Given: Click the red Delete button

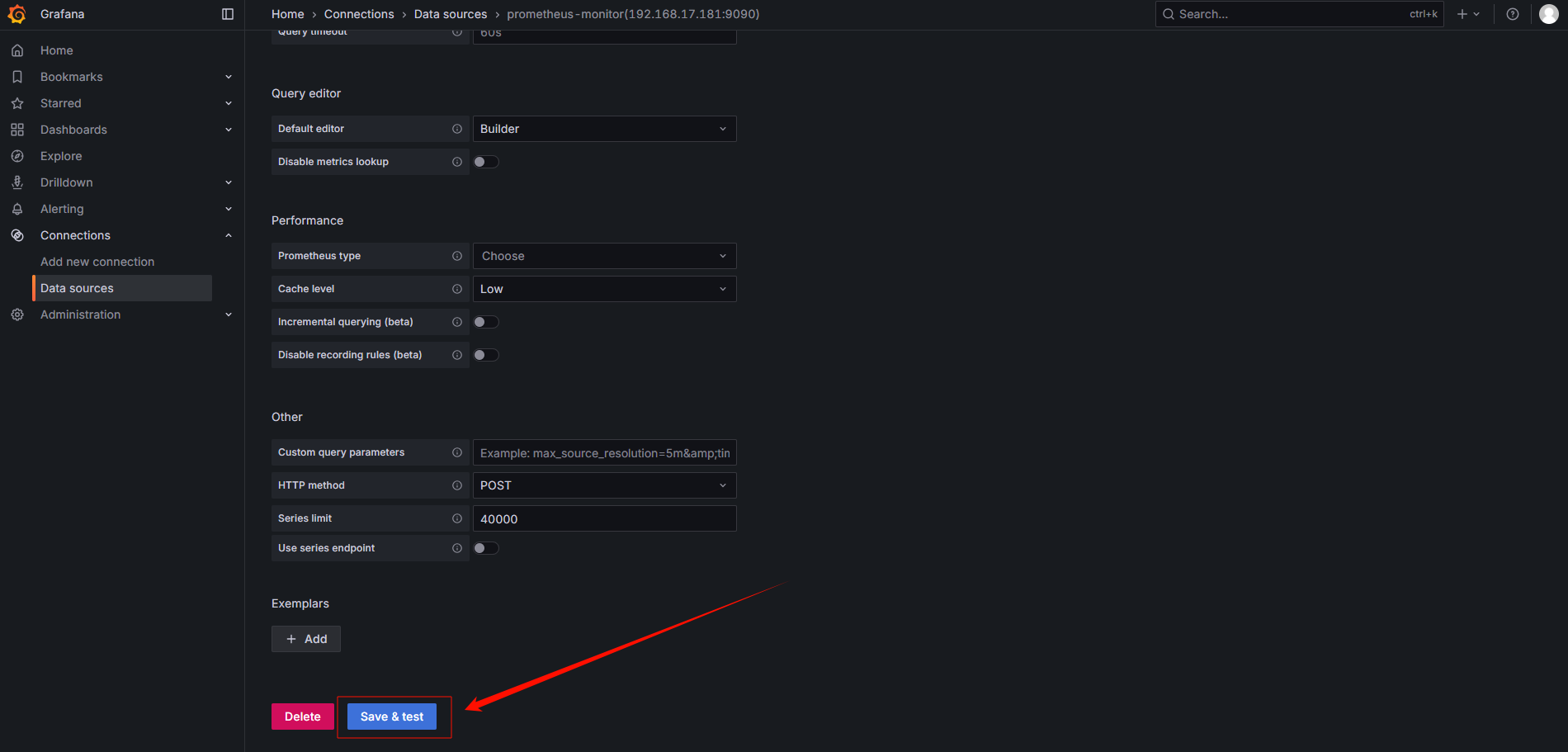Looking at the screenshot, I should point(303,717).
